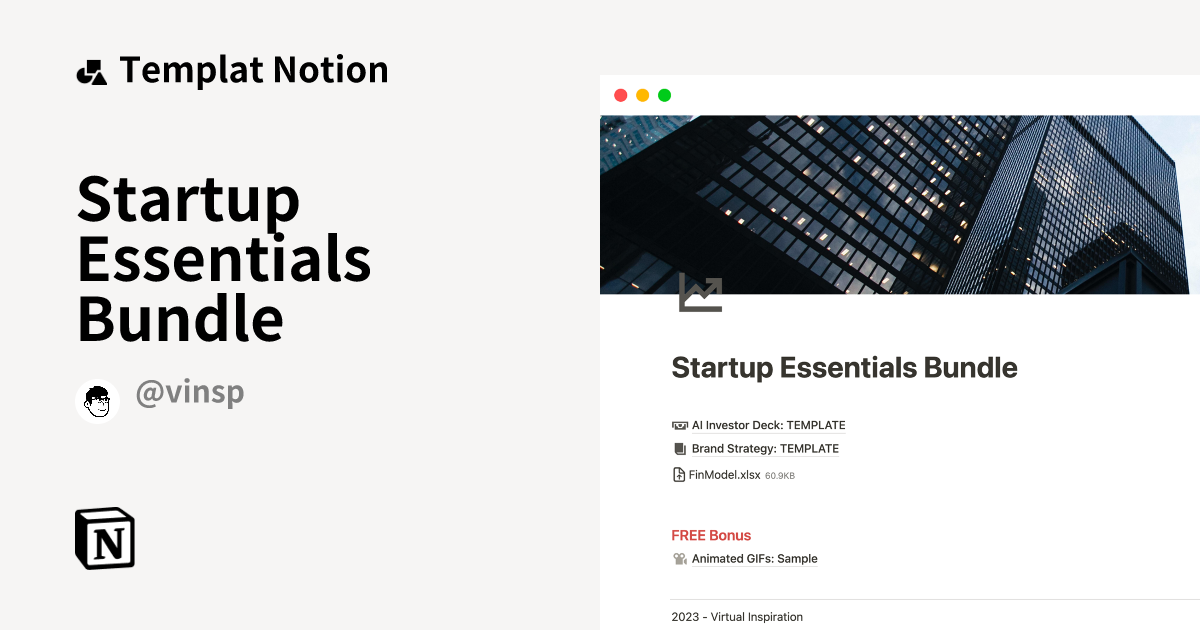Click the black Notion N logo
Image resolution: width=1200 pixels, height=630 pixels.
(x=104, y=538)
